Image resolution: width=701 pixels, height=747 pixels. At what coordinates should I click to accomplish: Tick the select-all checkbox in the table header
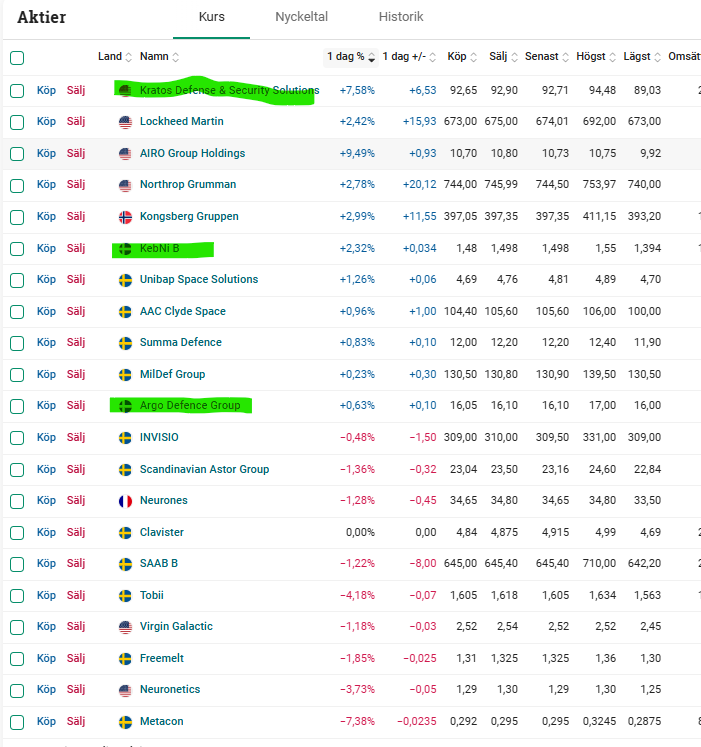17,58
